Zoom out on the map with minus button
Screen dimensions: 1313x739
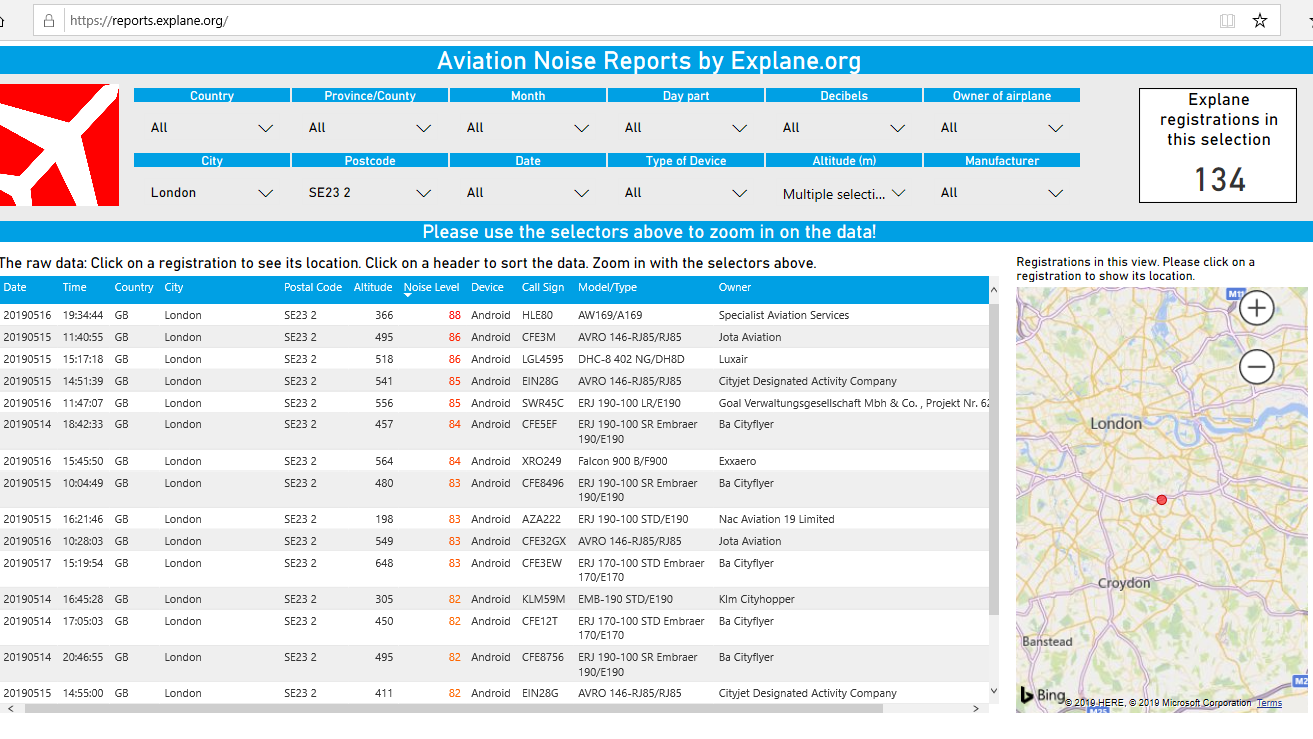point(1256,367)
